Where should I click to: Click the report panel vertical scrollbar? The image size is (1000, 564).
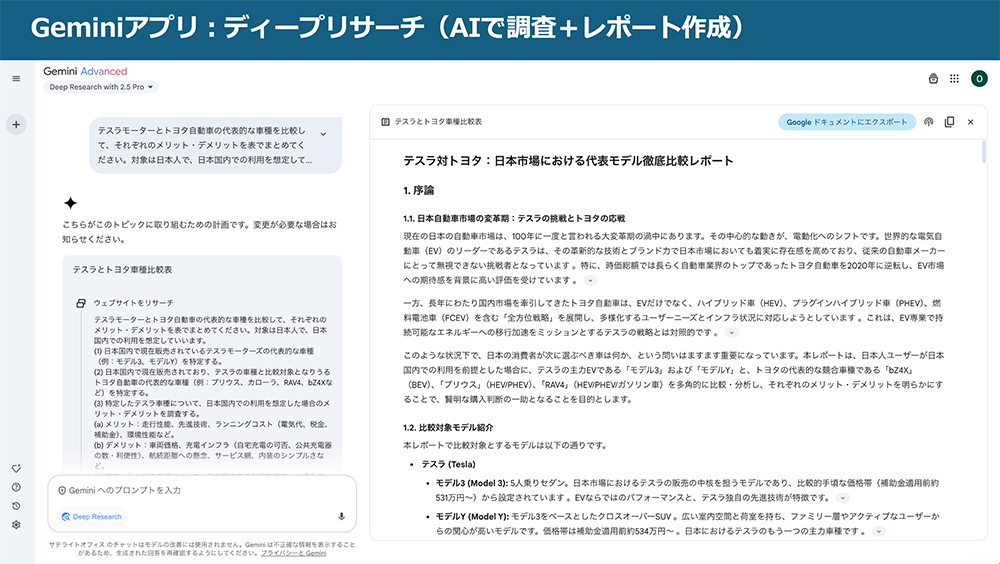point(983,152)
